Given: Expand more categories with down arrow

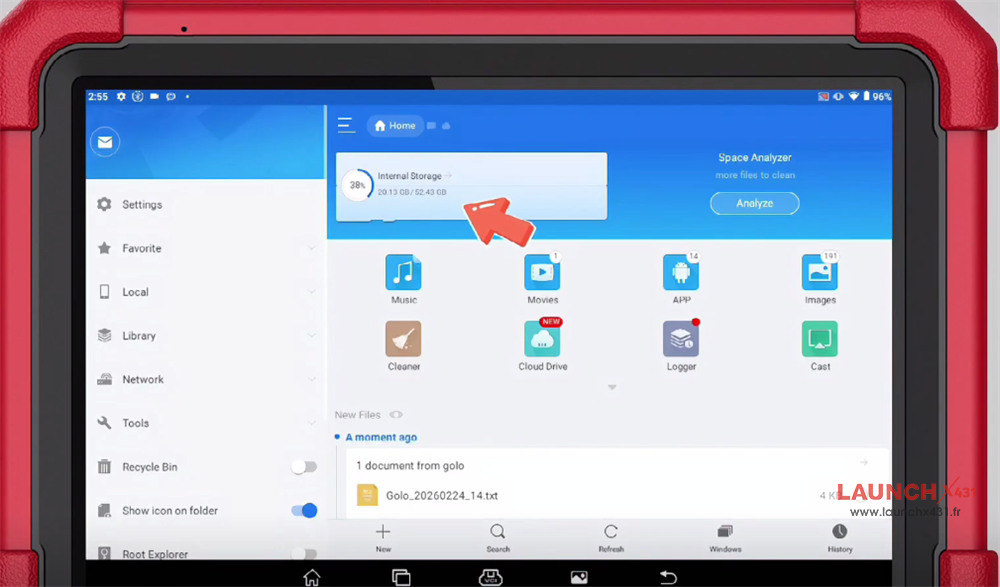Looking at the screenshot, I should [612, 387].
